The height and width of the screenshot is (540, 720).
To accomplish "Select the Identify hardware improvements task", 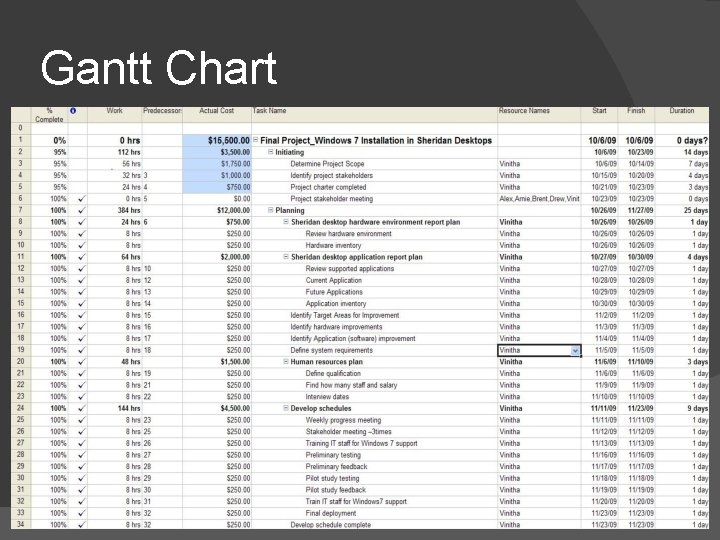I will (336, 327).
